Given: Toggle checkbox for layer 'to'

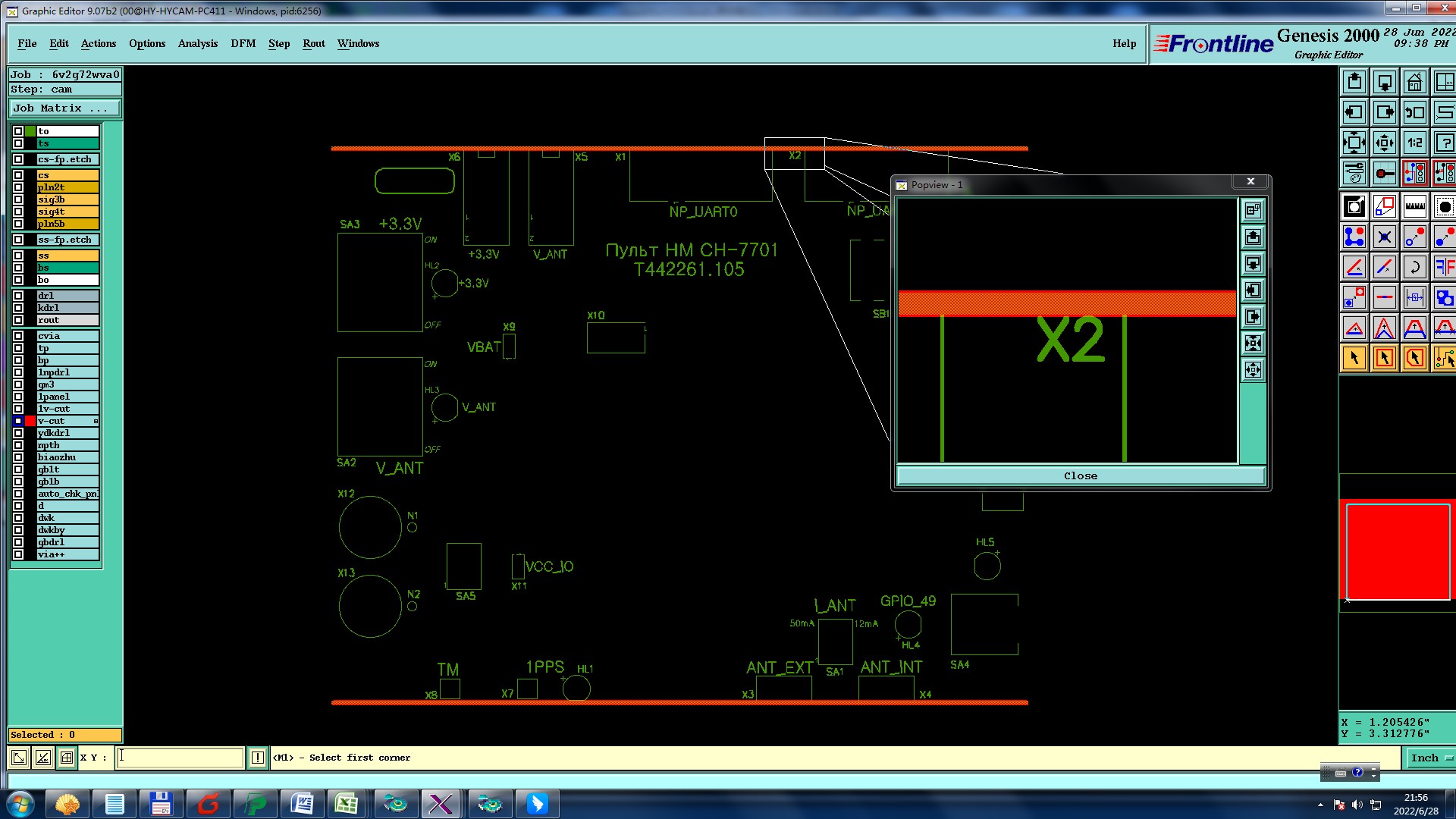Looking at the screenshot, I should tap(18, 131).
